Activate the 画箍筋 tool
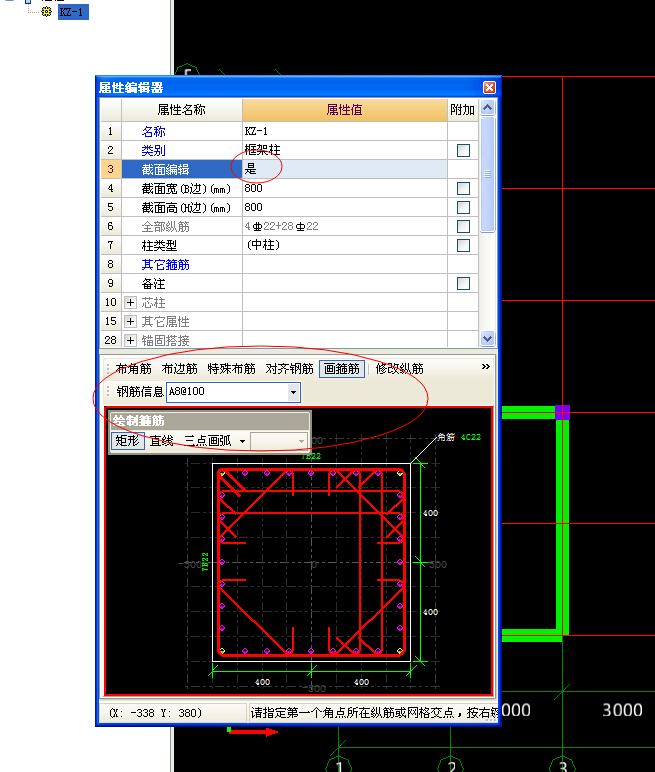 pyautogui.click(x=342, y=369)
